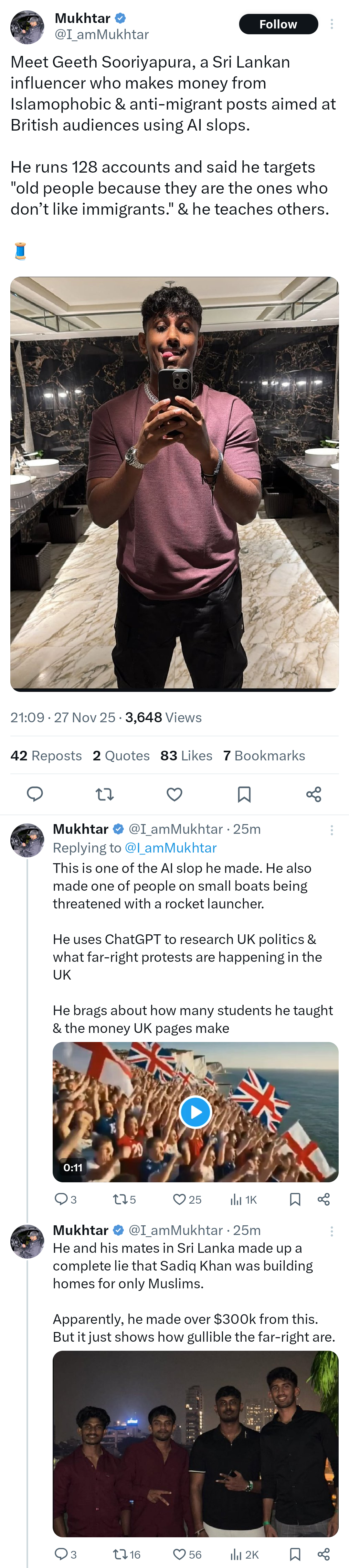Open the 83 Likes list
Viewport: 349px width, 1568px height.
(186, 756)
